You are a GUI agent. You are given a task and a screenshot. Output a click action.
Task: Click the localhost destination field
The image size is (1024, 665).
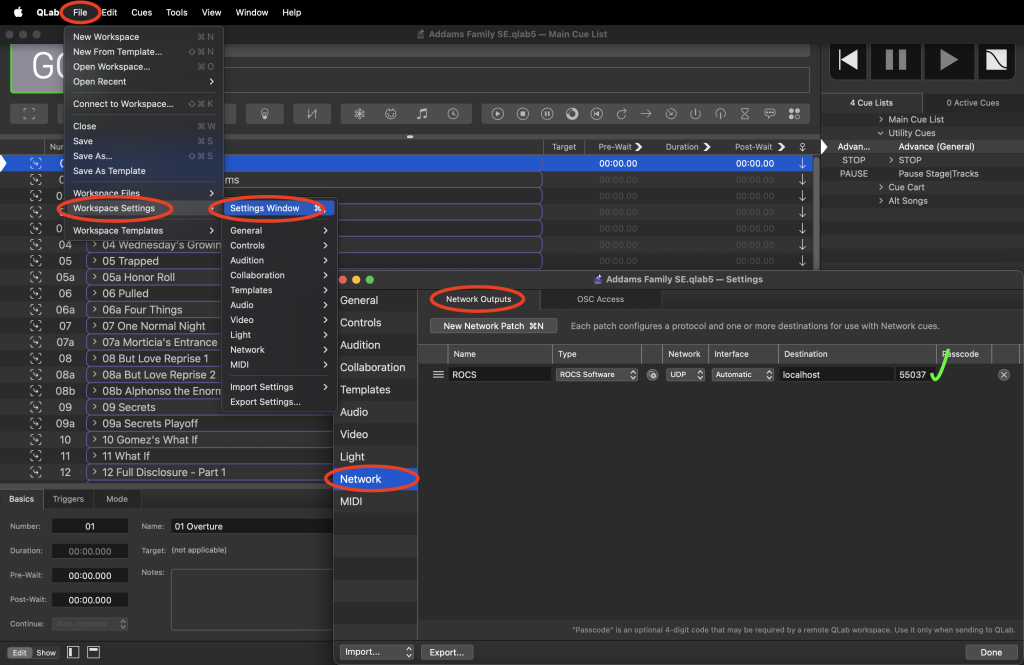pos(837,375)
